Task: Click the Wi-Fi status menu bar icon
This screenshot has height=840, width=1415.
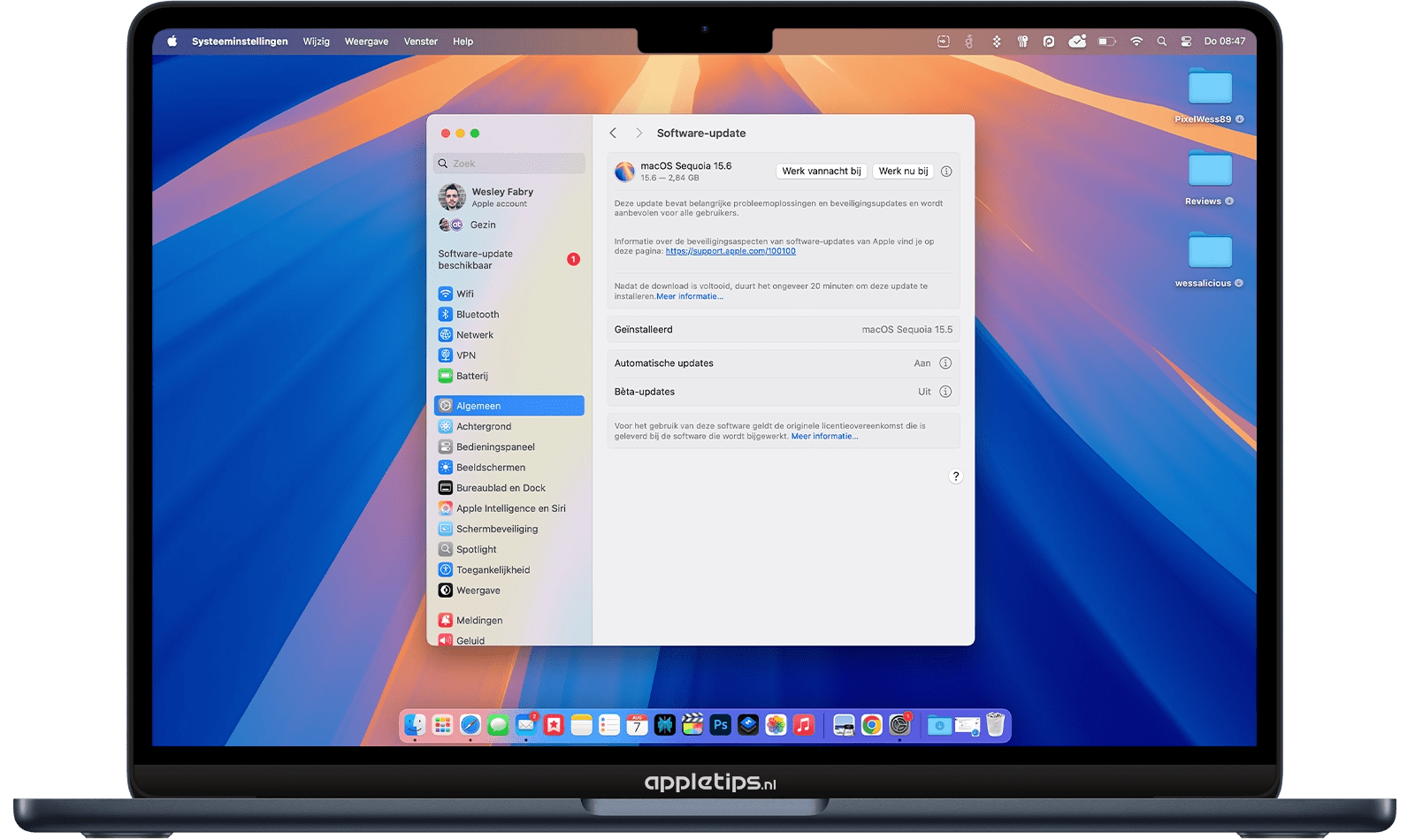Action: point(1136,42)
